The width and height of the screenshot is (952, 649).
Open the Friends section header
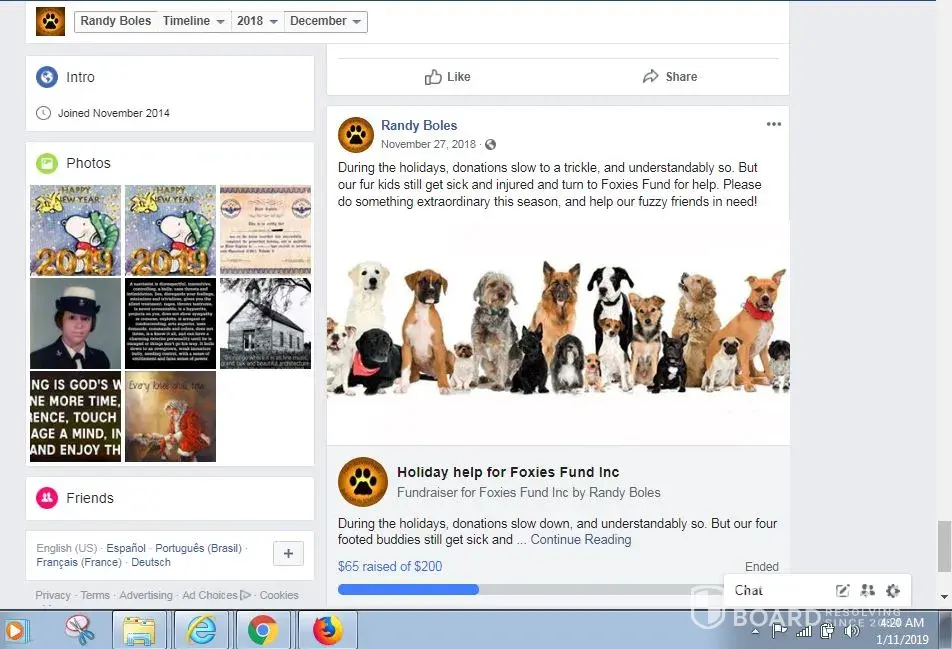pos(90,498)
